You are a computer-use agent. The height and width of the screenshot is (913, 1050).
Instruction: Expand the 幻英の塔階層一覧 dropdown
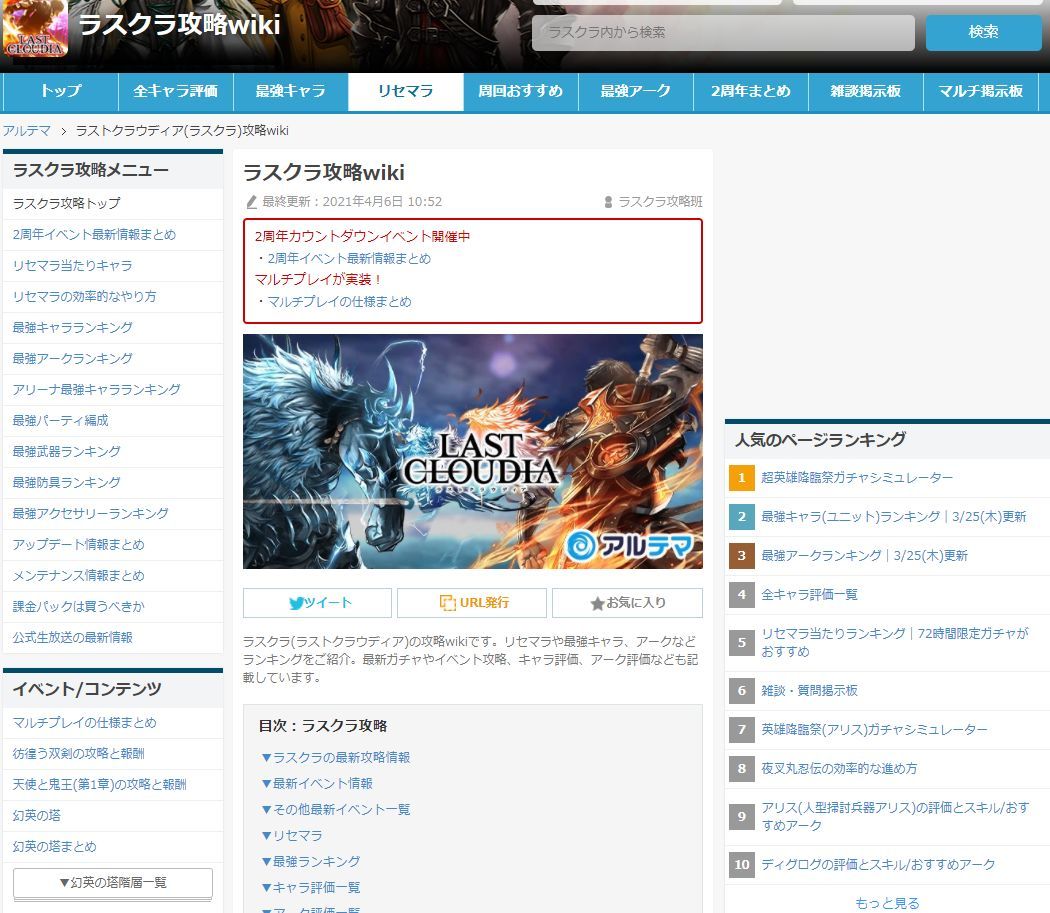coord(113,882)
